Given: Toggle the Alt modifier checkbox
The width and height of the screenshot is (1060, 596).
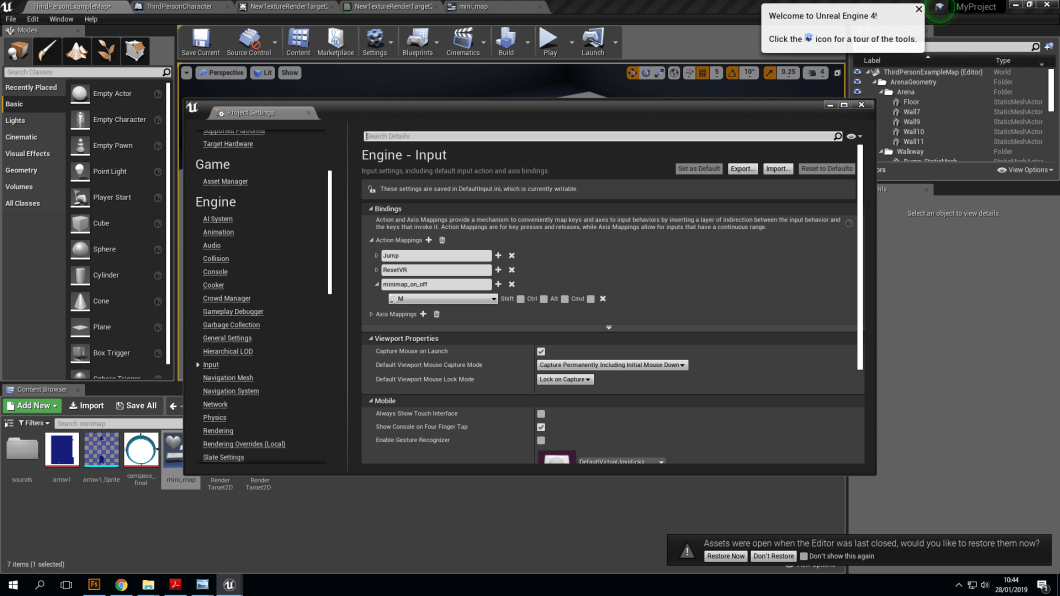Looking at the screenshot, I should click(x=565, y=299).
